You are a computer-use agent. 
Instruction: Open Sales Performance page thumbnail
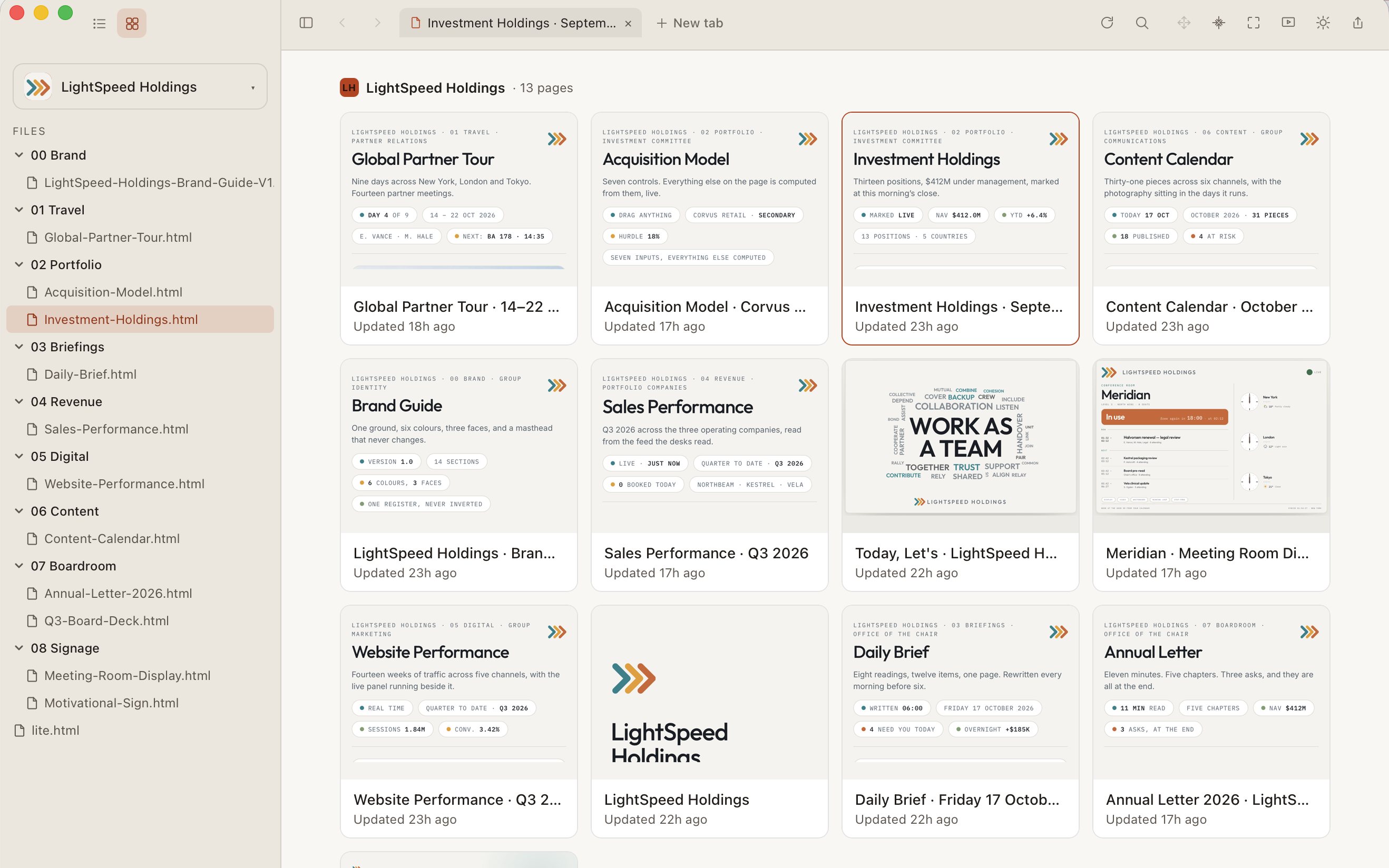click(710, 446)
